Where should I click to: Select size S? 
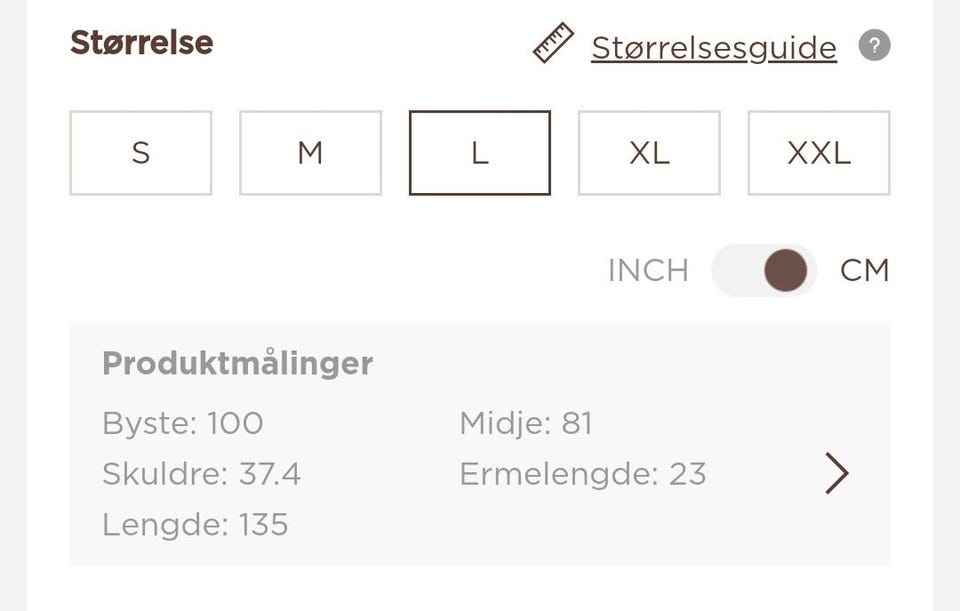(140, 152)
